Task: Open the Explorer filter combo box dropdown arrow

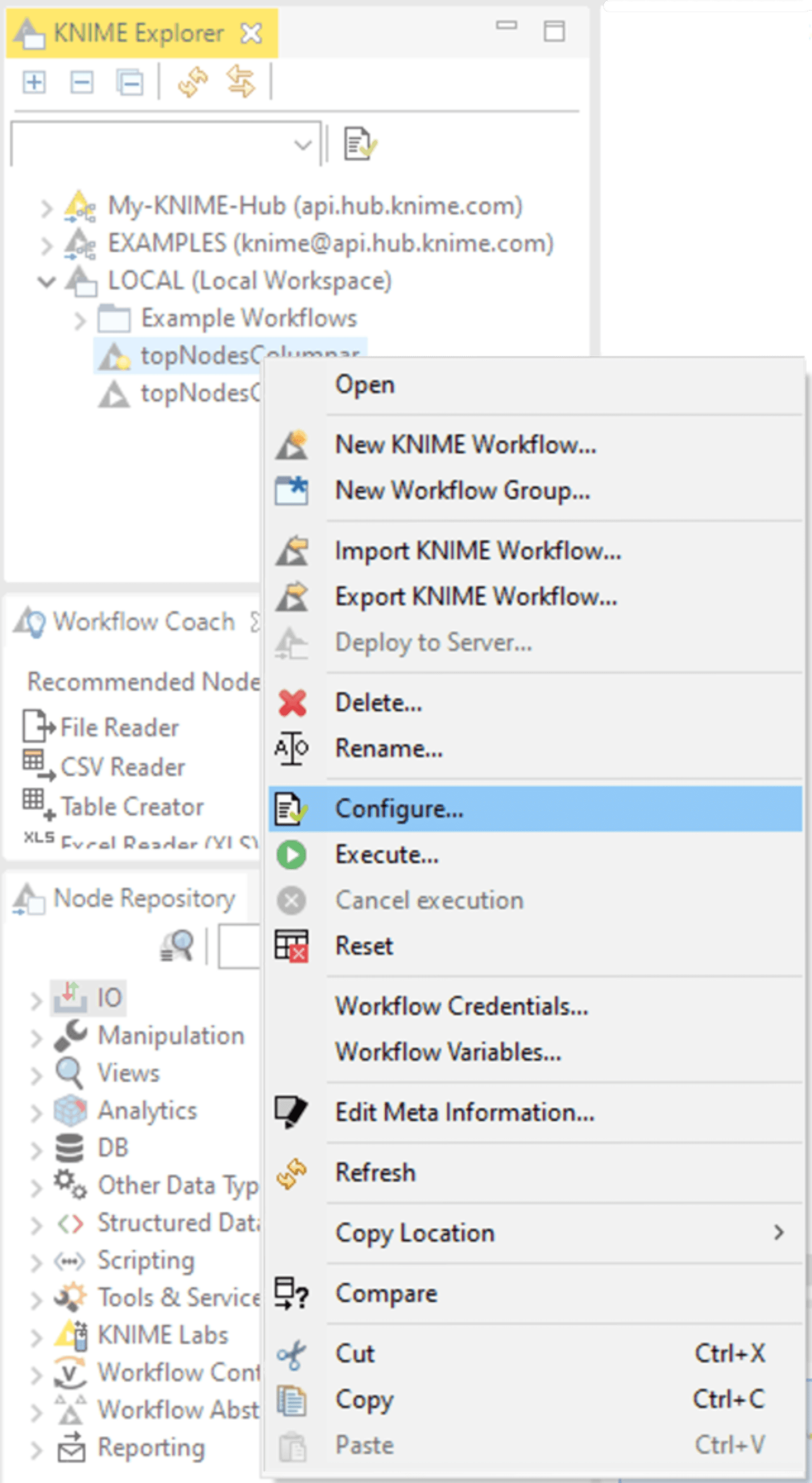Action: click(x=303, y=144)
